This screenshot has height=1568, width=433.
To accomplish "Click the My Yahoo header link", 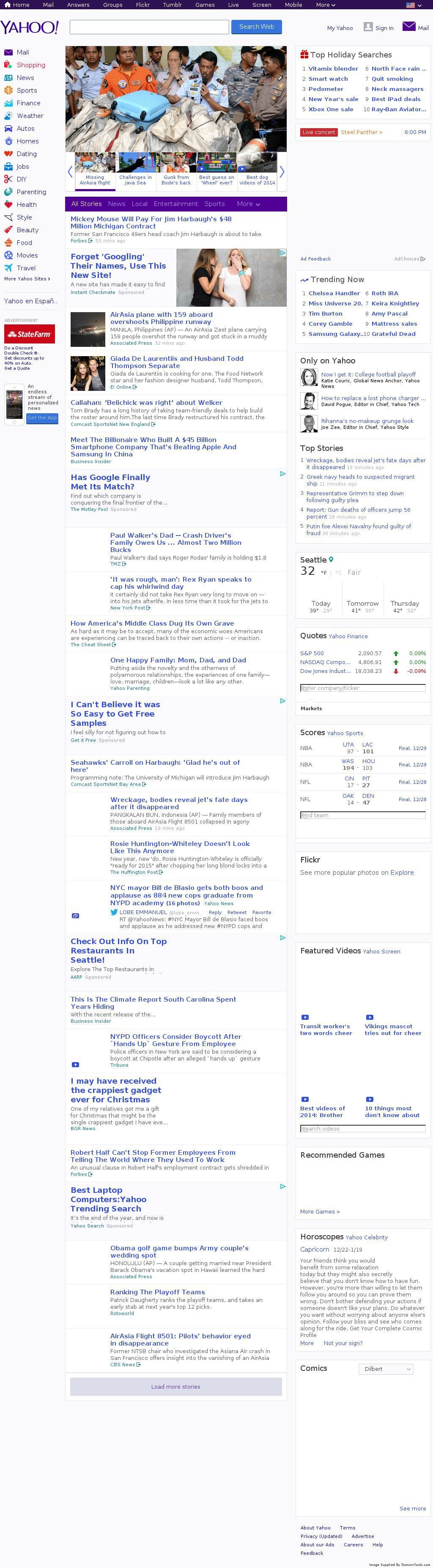I will point(340,28).
